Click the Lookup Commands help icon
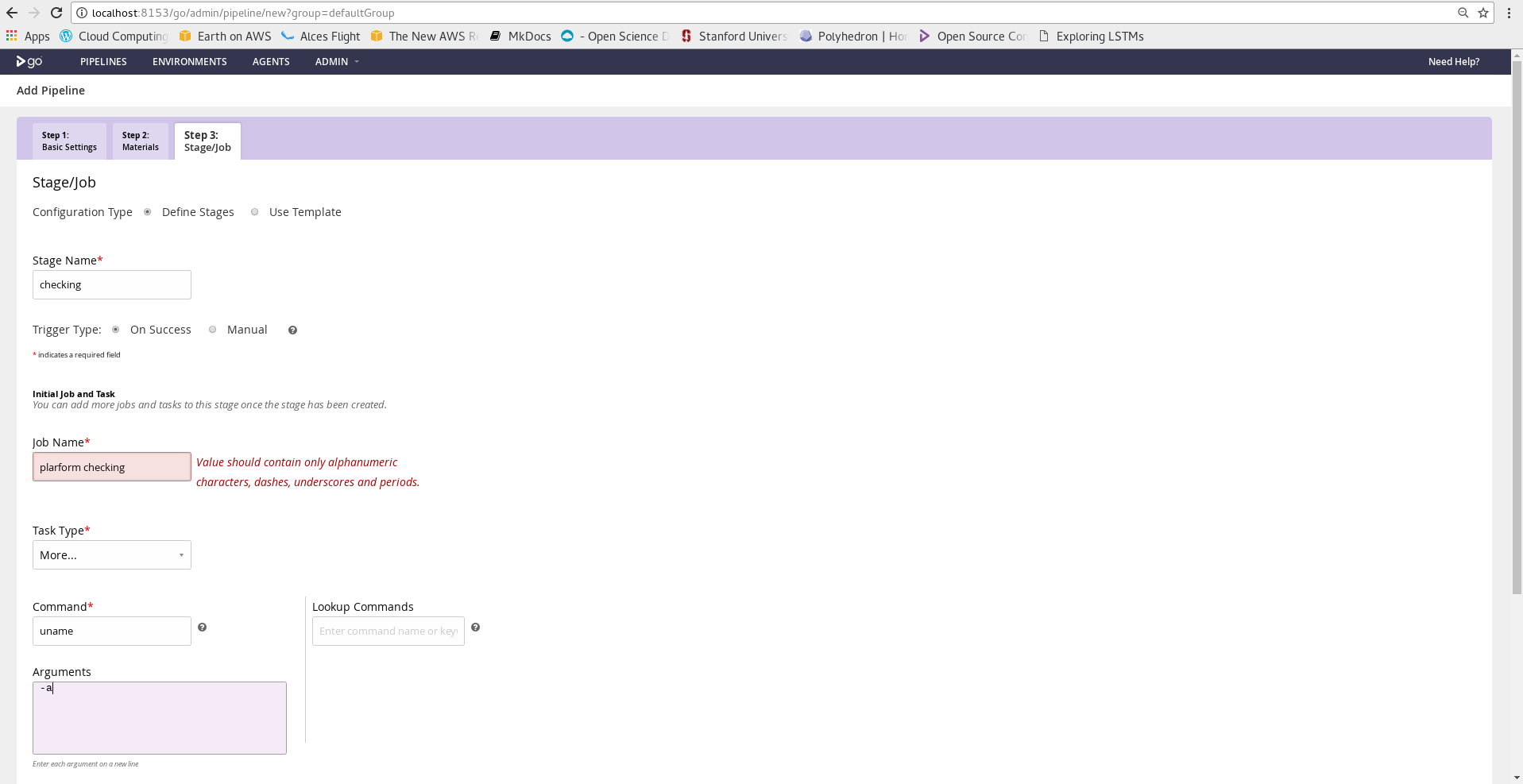The image size is (1523, 784). [x=475, y=628]
